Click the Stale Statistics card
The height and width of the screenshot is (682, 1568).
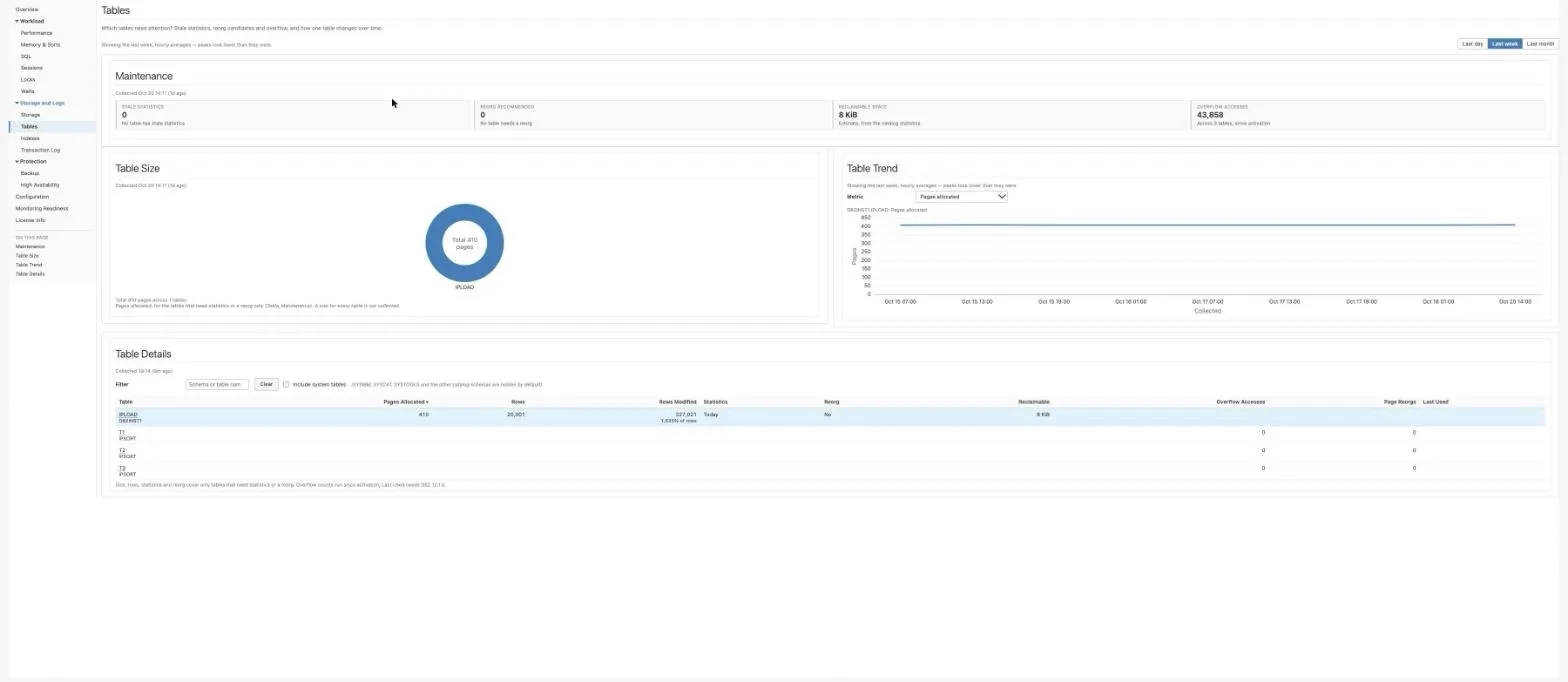pos(293,115)
